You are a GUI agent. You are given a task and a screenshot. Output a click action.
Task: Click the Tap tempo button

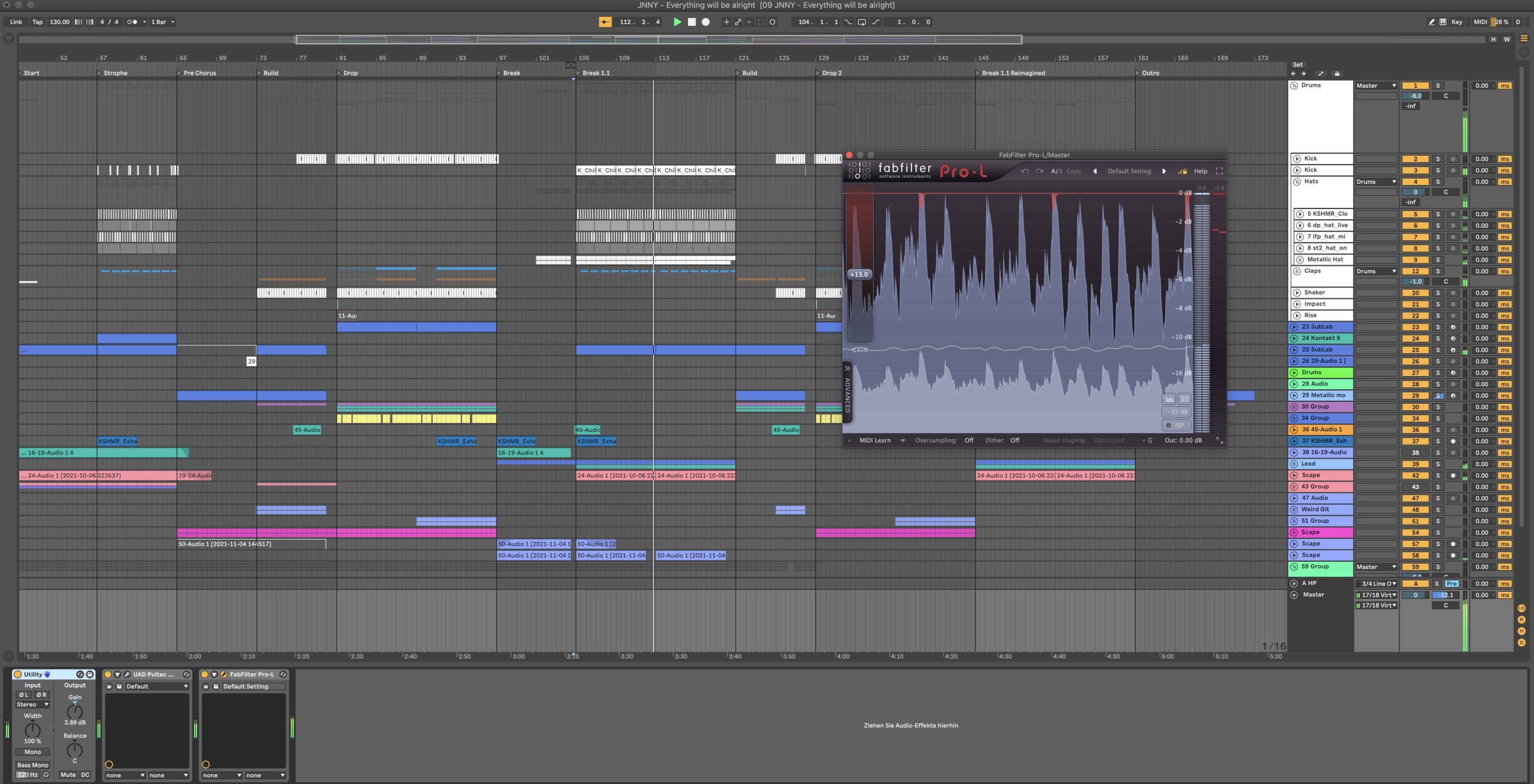[x=37, y=22]
